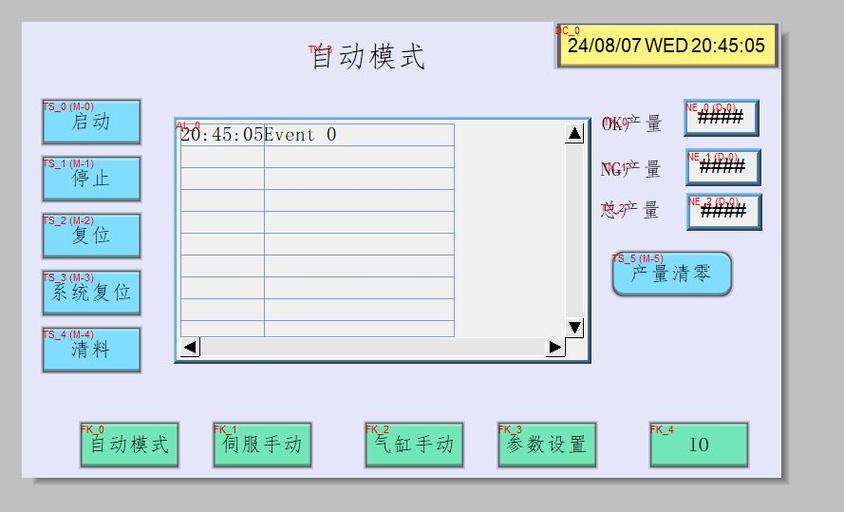The height and width of the screenshot is (512, 844).
Task: Click the 停止 stop button
Action: coord(92,179)
